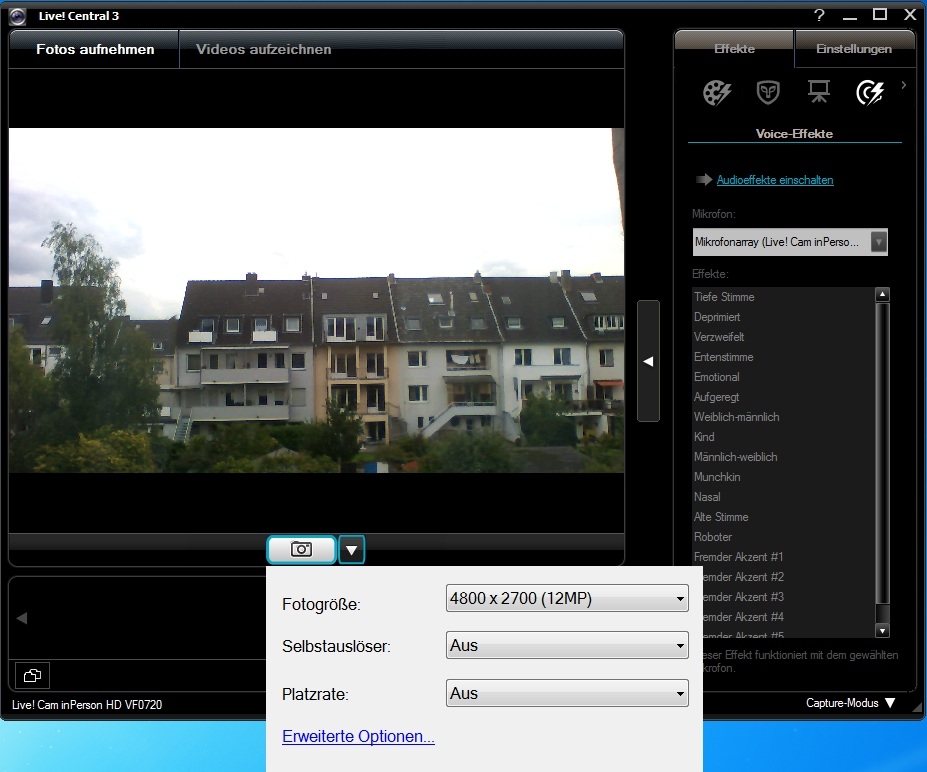Click the effects list scrollbar down arrow
This screenshot has width=927, height=772.
click(882, 630)
